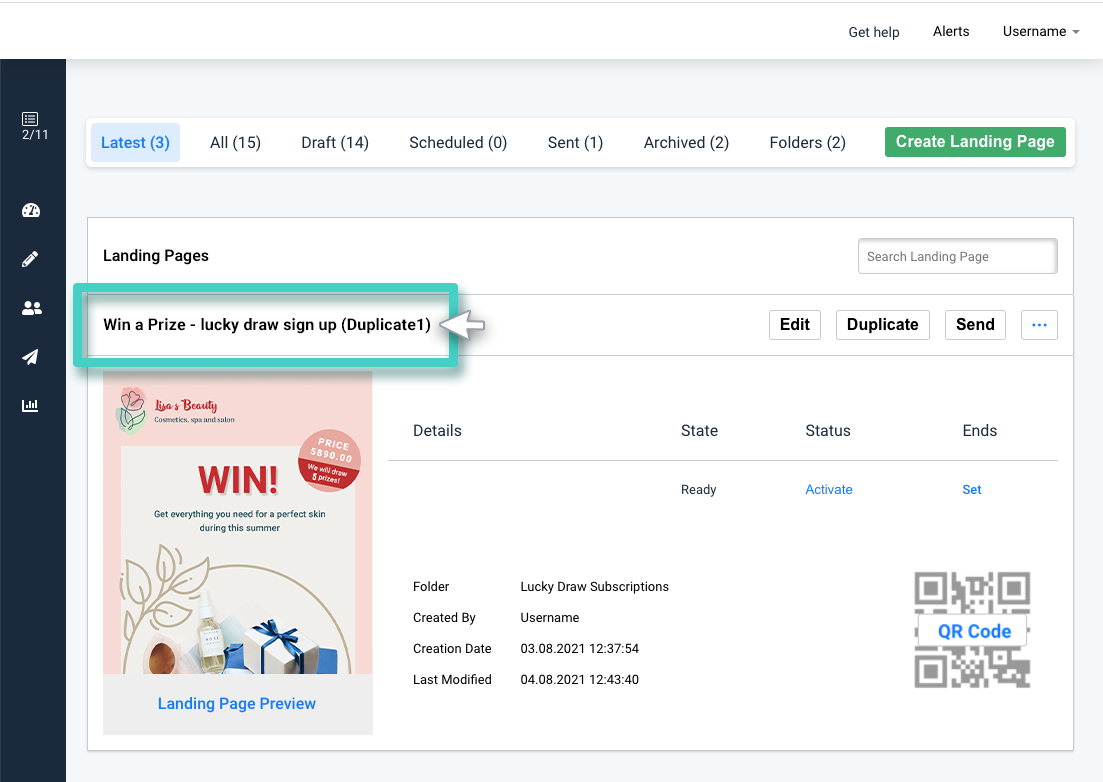This screenshot has width=1103, height=782.
Task: Open the three-dots more options button
Action: pos(1039,325)
